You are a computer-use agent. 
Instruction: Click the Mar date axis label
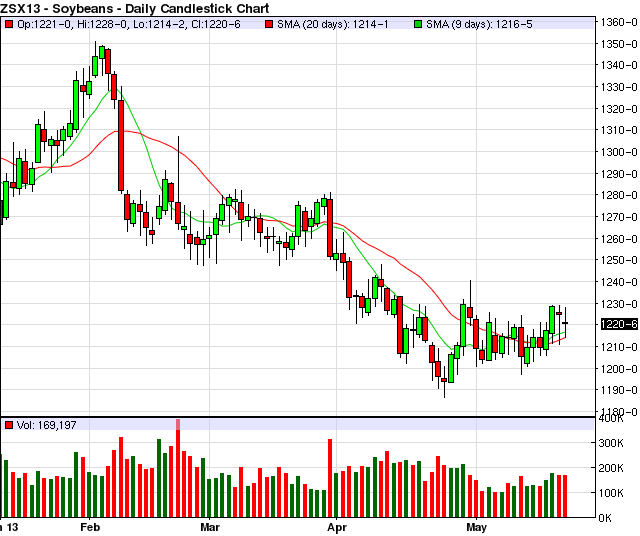coord(210,527)
